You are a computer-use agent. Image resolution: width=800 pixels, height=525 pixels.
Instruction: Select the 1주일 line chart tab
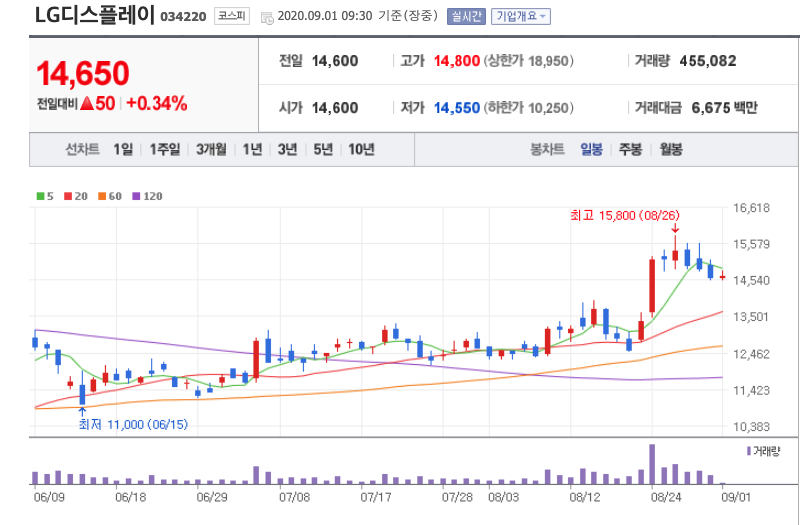[164, 149]
